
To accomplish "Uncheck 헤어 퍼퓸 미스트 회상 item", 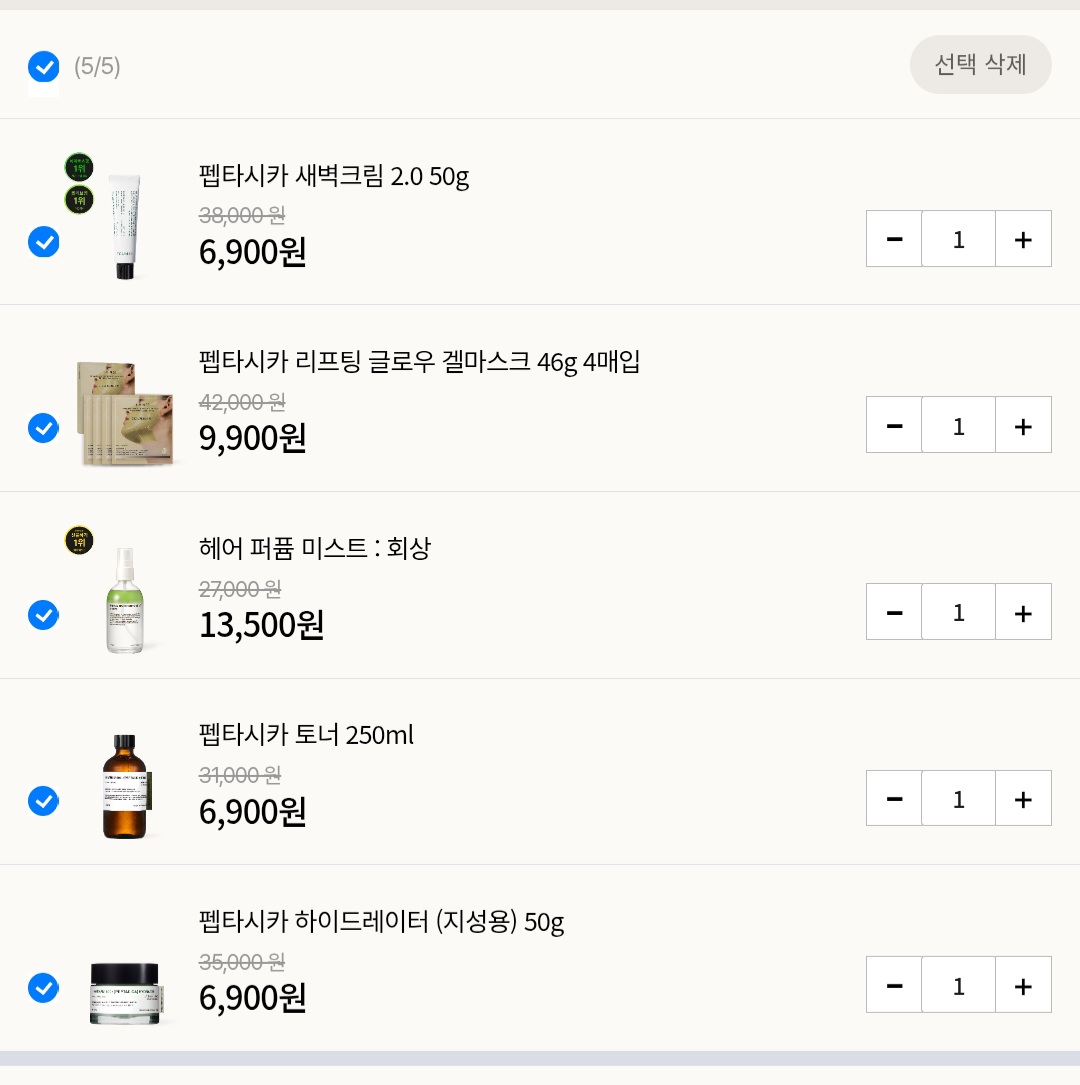I will pos(44,614).
